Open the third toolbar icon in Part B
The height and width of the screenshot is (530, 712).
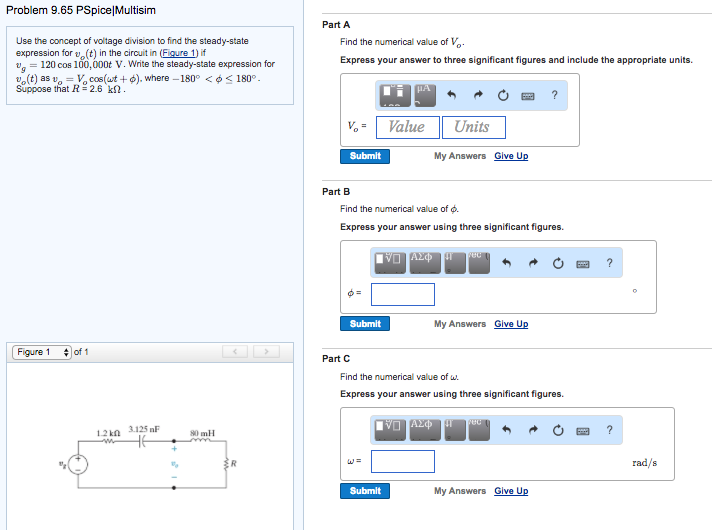click(455, 263)
